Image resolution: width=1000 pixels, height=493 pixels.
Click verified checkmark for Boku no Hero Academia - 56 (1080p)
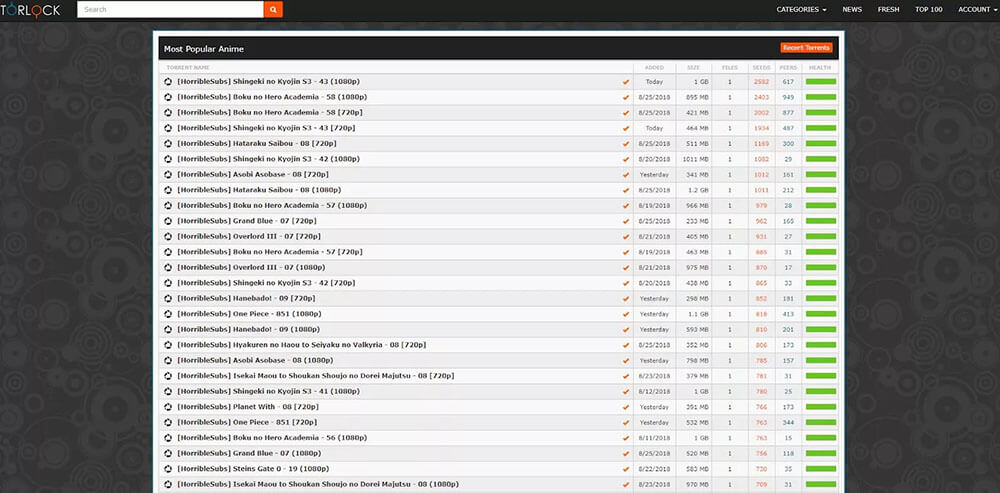click(626, 438)
